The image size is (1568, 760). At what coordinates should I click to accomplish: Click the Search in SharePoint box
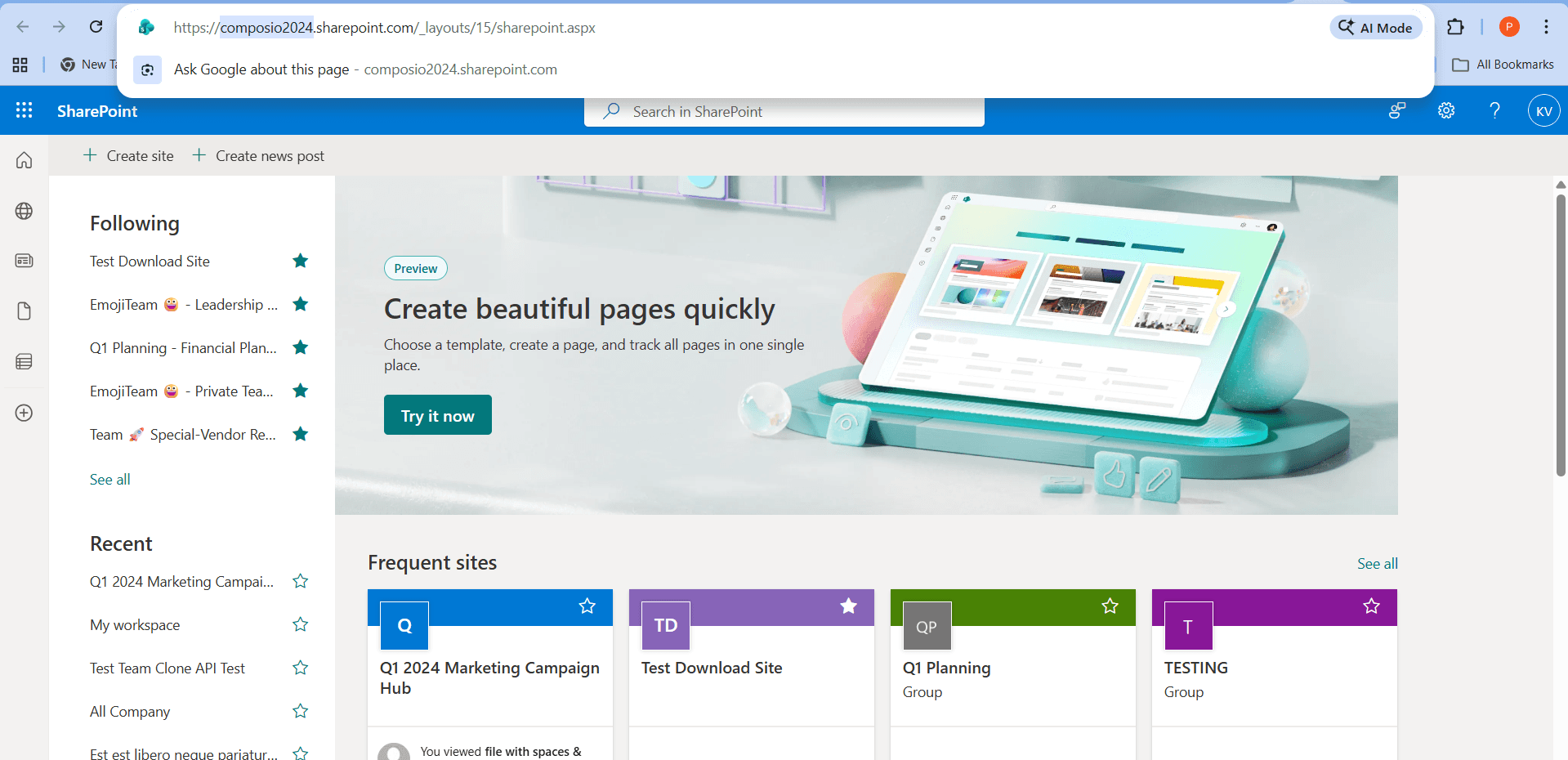point(784,112)
